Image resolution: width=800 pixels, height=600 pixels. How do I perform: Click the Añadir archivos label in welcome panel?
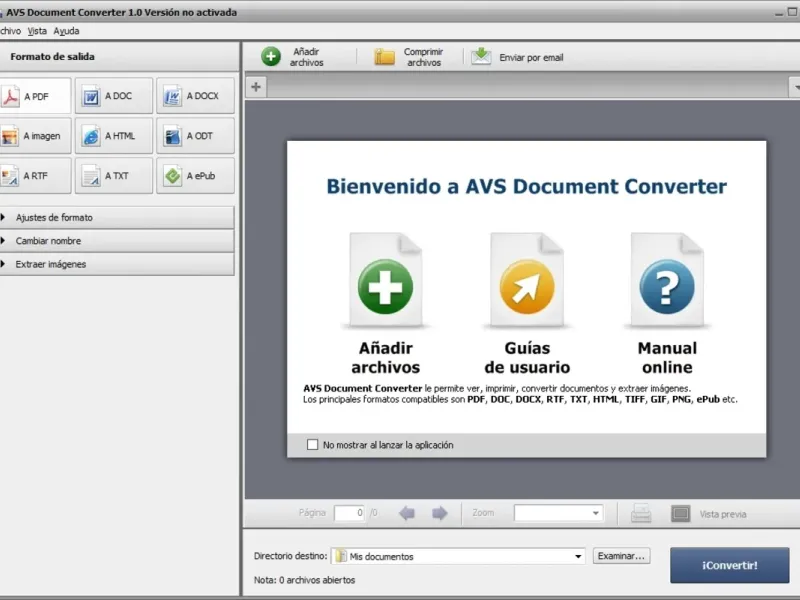[385, 358]
